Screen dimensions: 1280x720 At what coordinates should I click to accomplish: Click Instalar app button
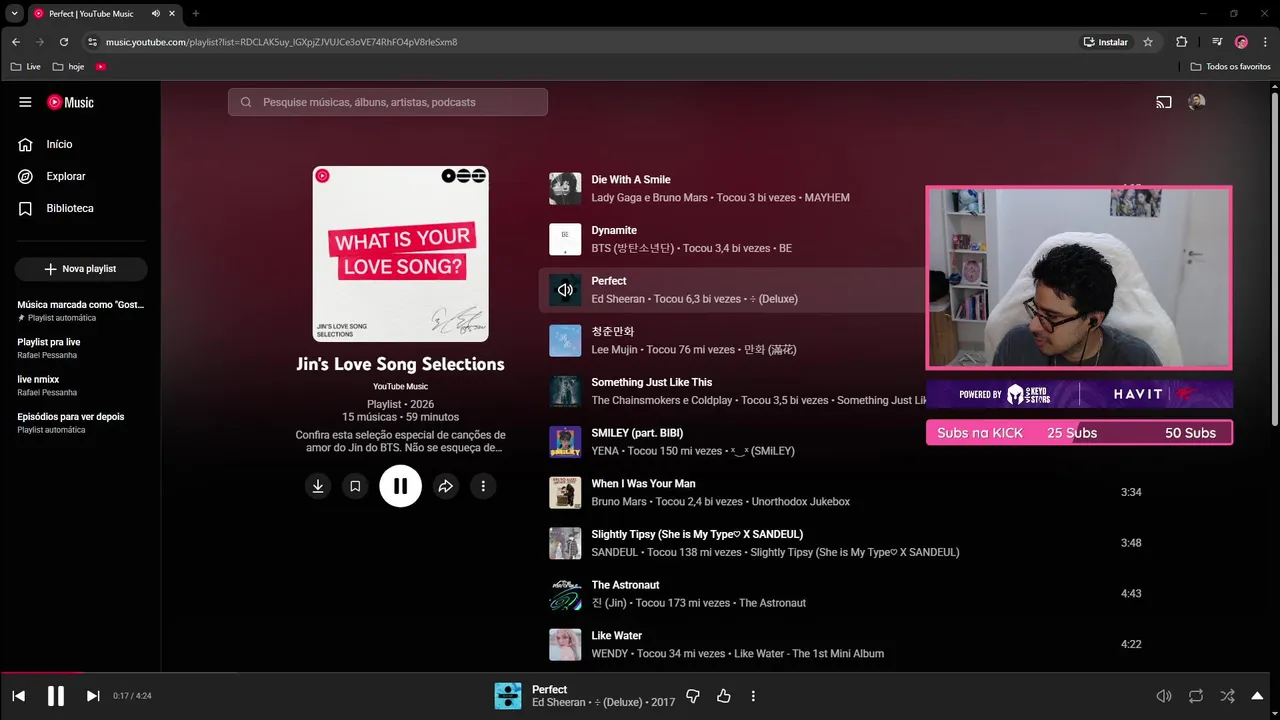1106,42
